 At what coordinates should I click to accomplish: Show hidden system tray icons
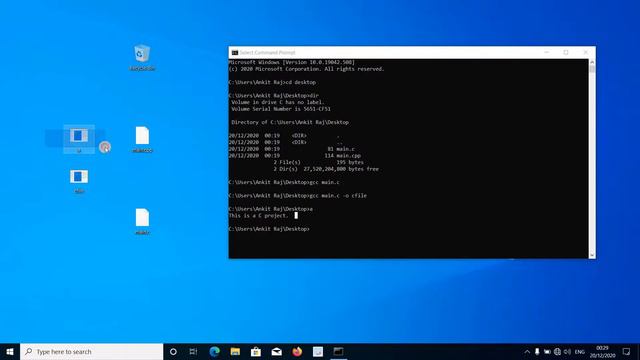527,351
